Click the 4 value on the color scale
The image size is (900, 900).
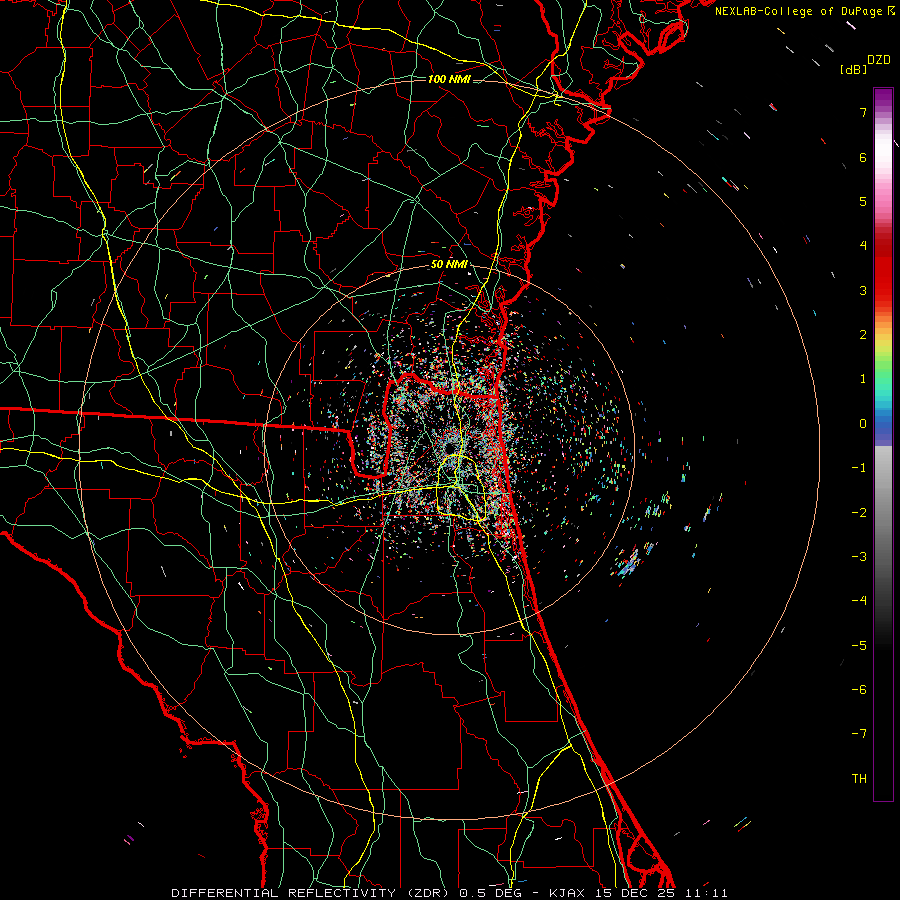[x=863, y=246]
